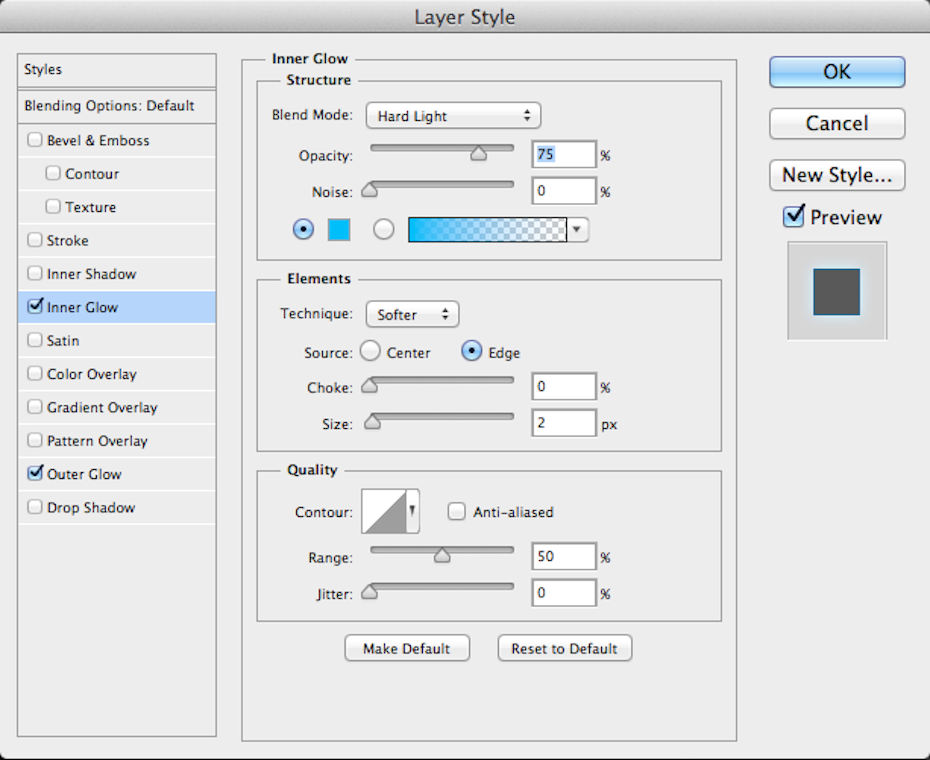Click the Size field showing 2
Screen dimensions: 930x760
pyautogui.click(x=563, y=423)
